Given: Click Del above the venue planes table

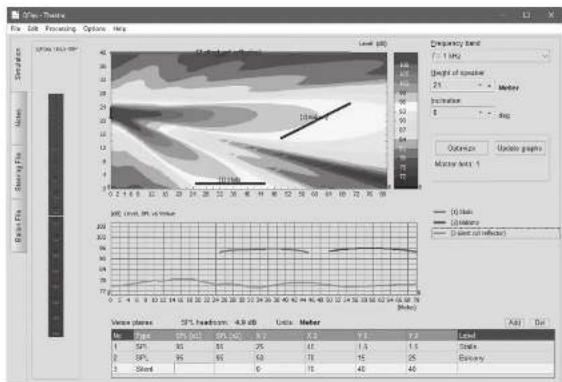Looking at the screenshot, I should click(x=539, y=323).
